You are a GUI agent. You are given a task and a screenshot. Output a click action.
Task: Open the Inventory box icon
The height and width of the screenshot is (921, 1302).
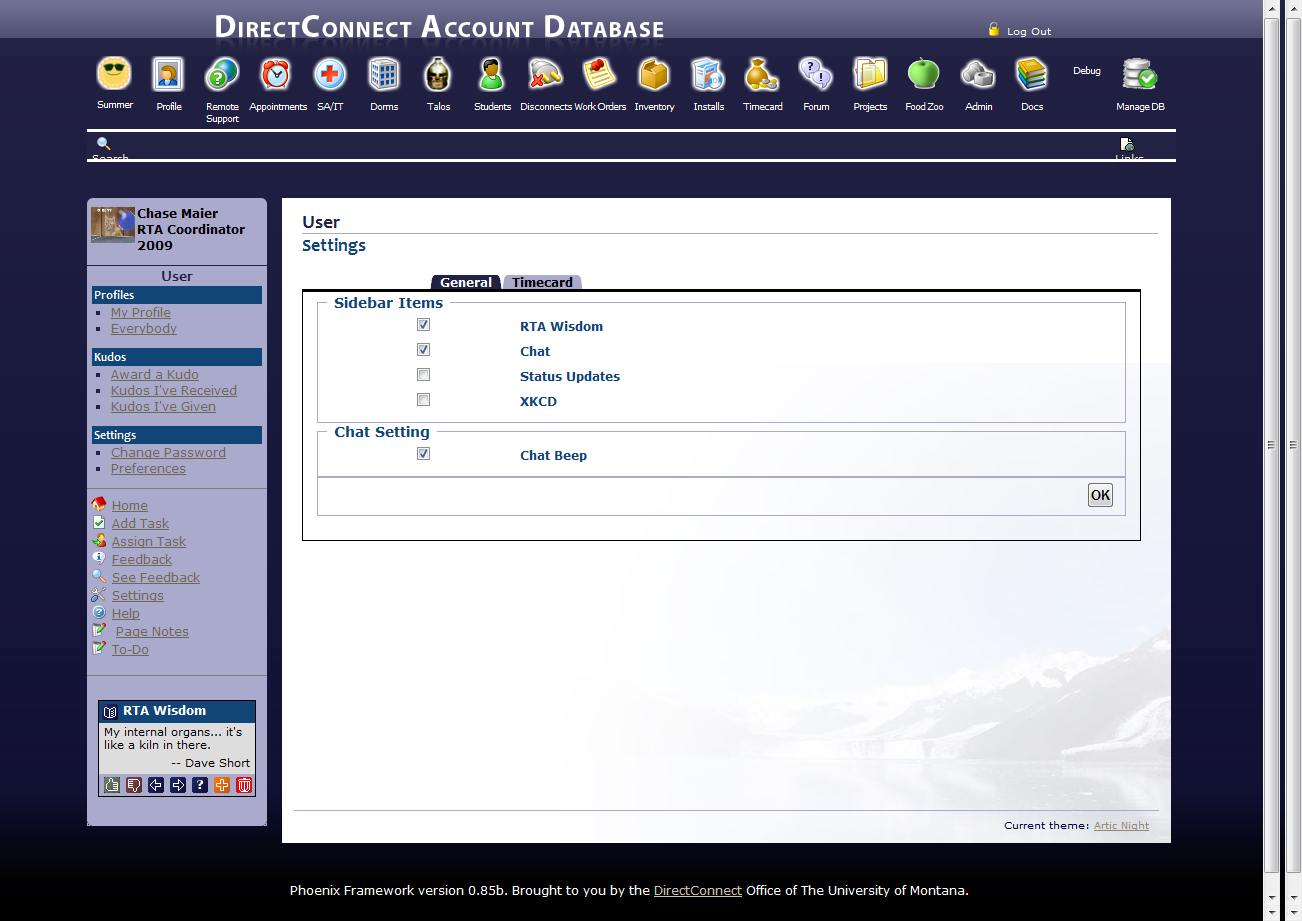click(x=654, y=74)
